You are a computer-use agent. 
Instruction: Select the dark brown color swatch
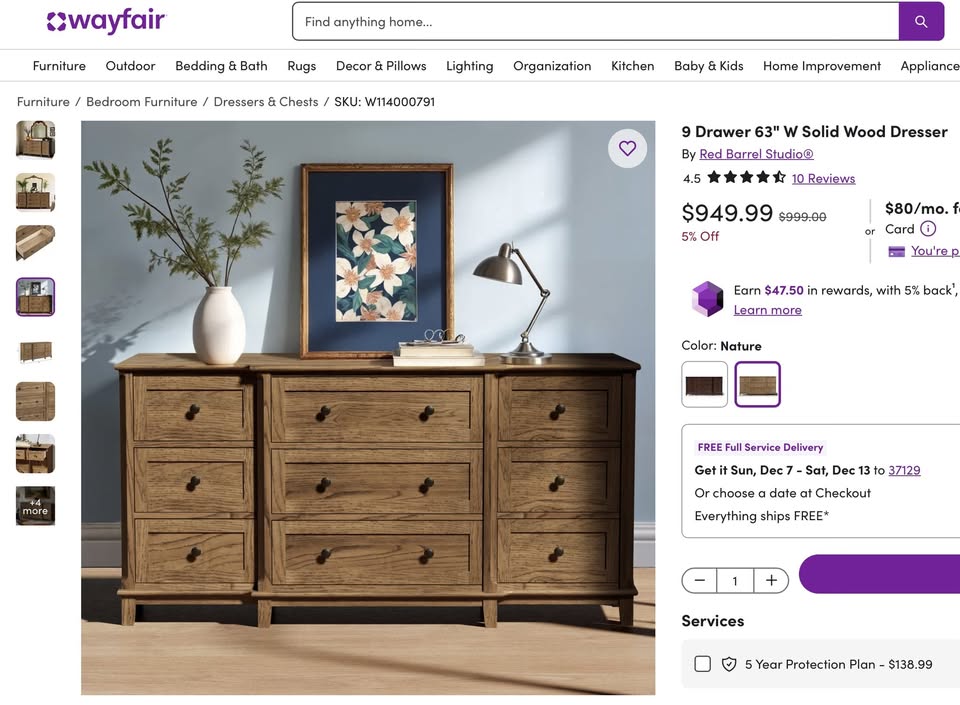tap(704, 384)
